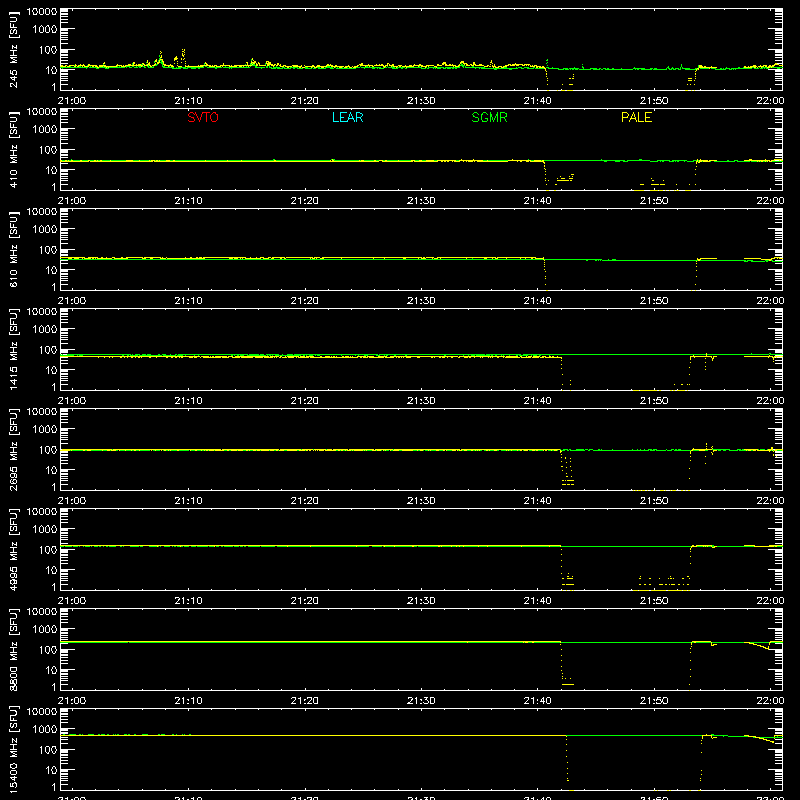Click 1000 y-axis value on 4995 MHz plot

click(45, 529)
